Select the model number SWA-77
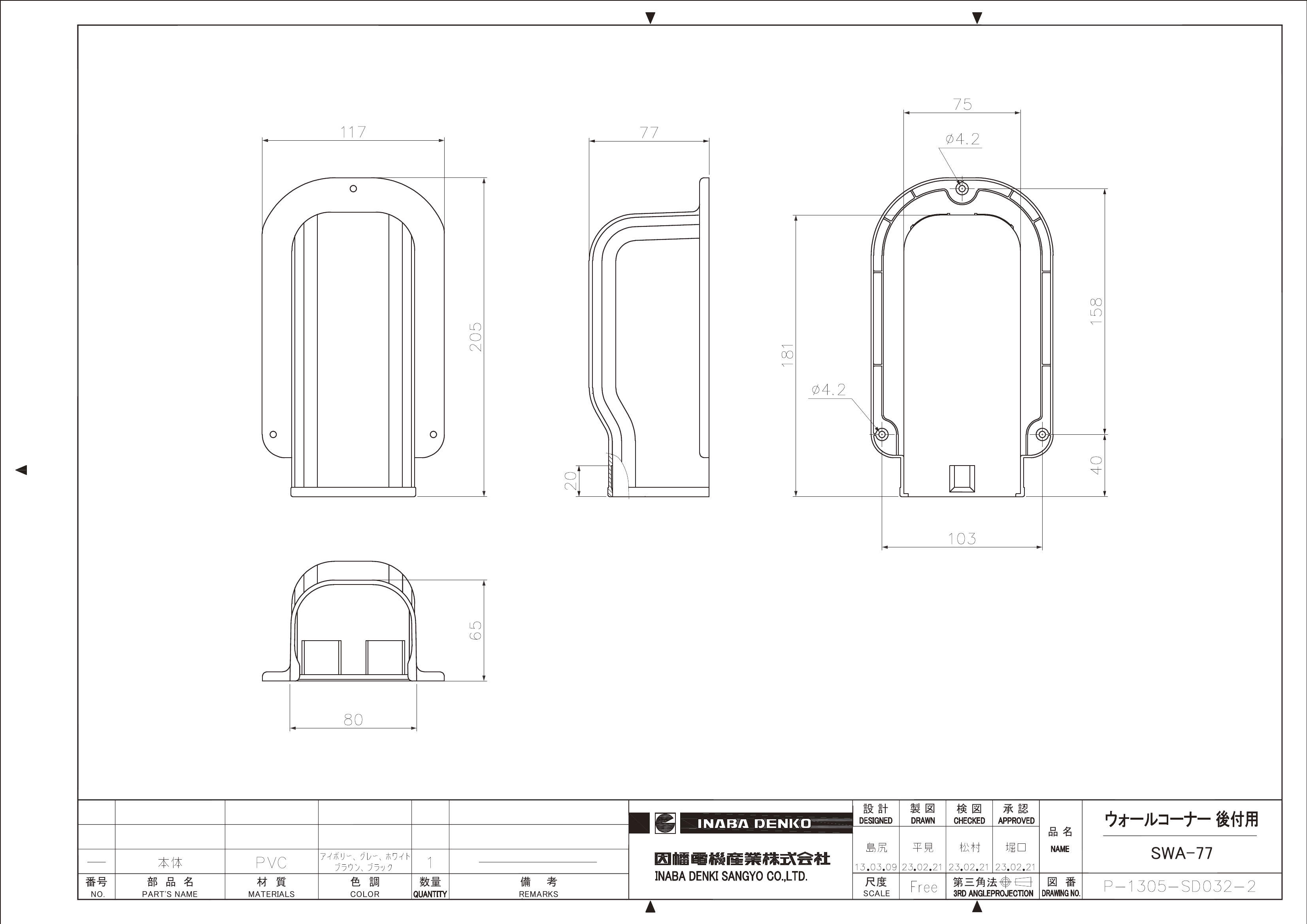This screenshot has width=1307, height=924. click(1182, 853)
